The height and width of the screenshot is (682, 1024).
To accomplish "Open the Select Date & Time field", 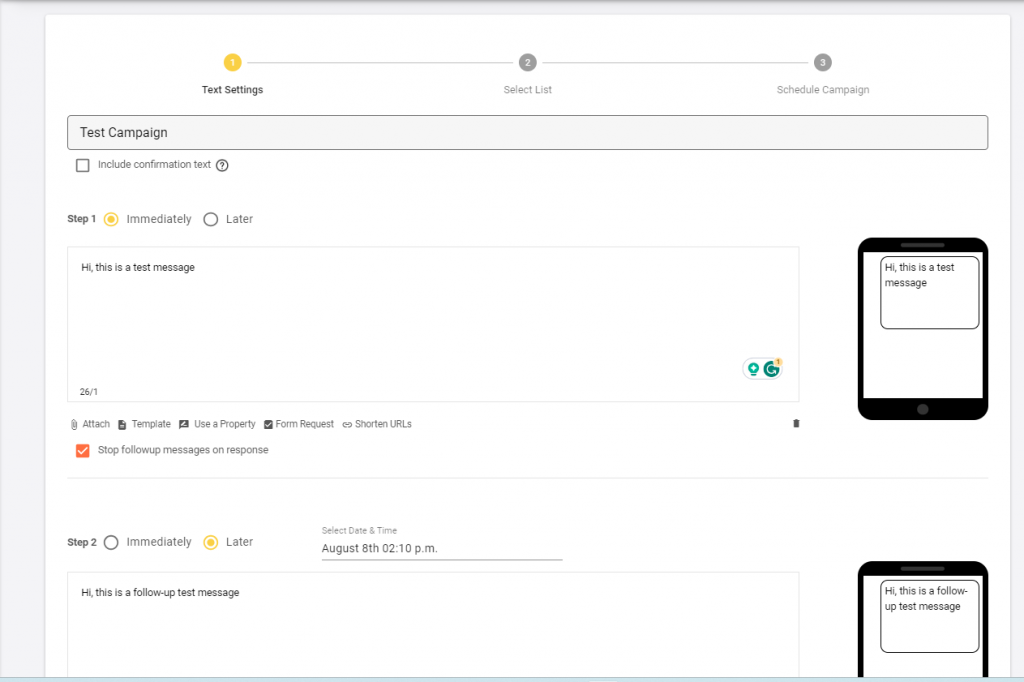I will point(441,548).
